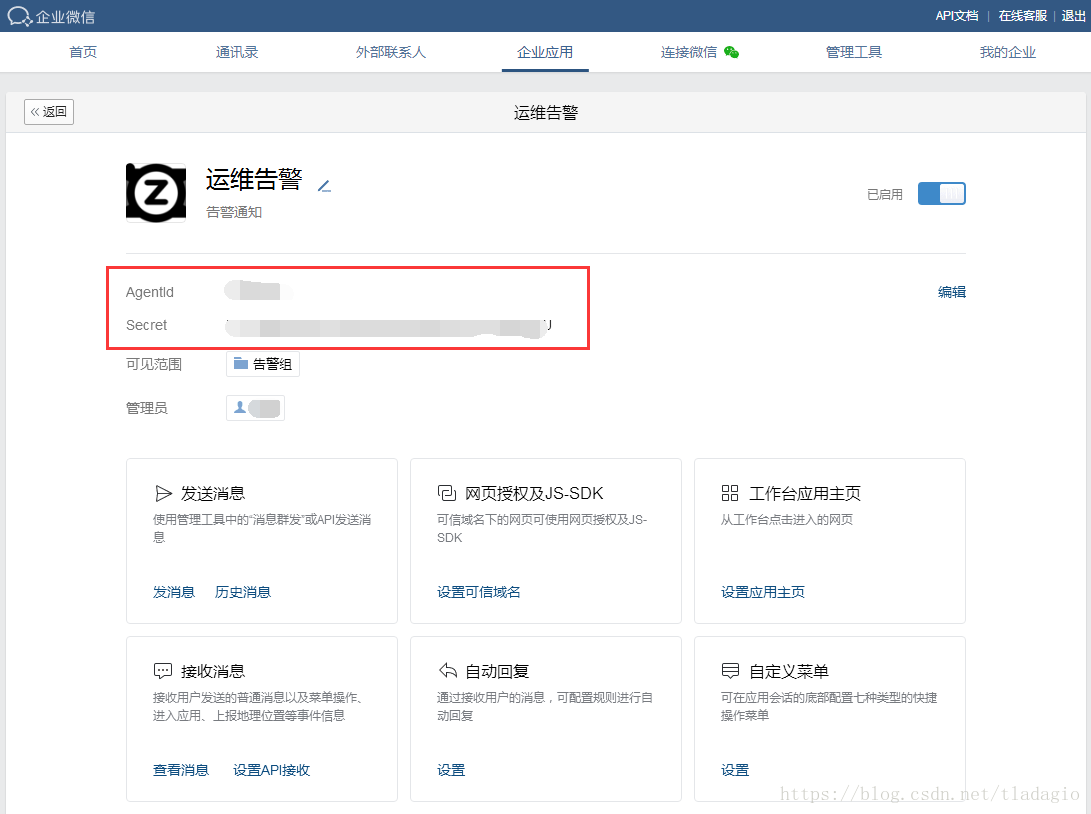The width and height of the screenshot is (1091, 814).
Task: Click the 编辑 link beside AgentId
Action: [952, 292]
